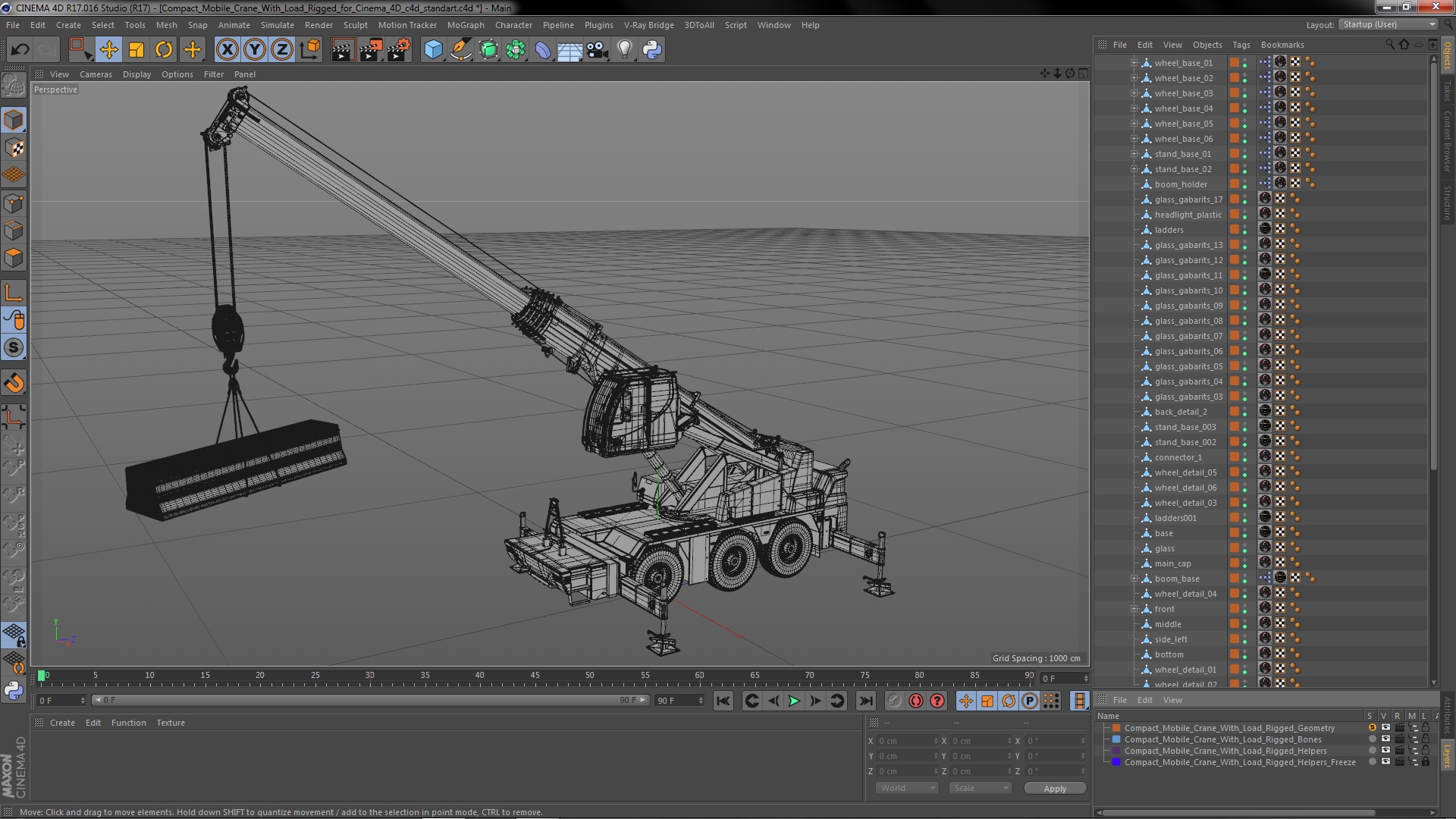
Task: Expand the boom_base tree item
Action: pyautogui.click(x=1134, y=579)
